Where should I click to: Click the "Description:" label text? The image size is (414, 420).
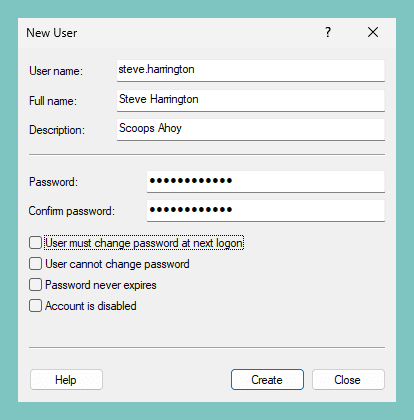[x=57, y=130]
